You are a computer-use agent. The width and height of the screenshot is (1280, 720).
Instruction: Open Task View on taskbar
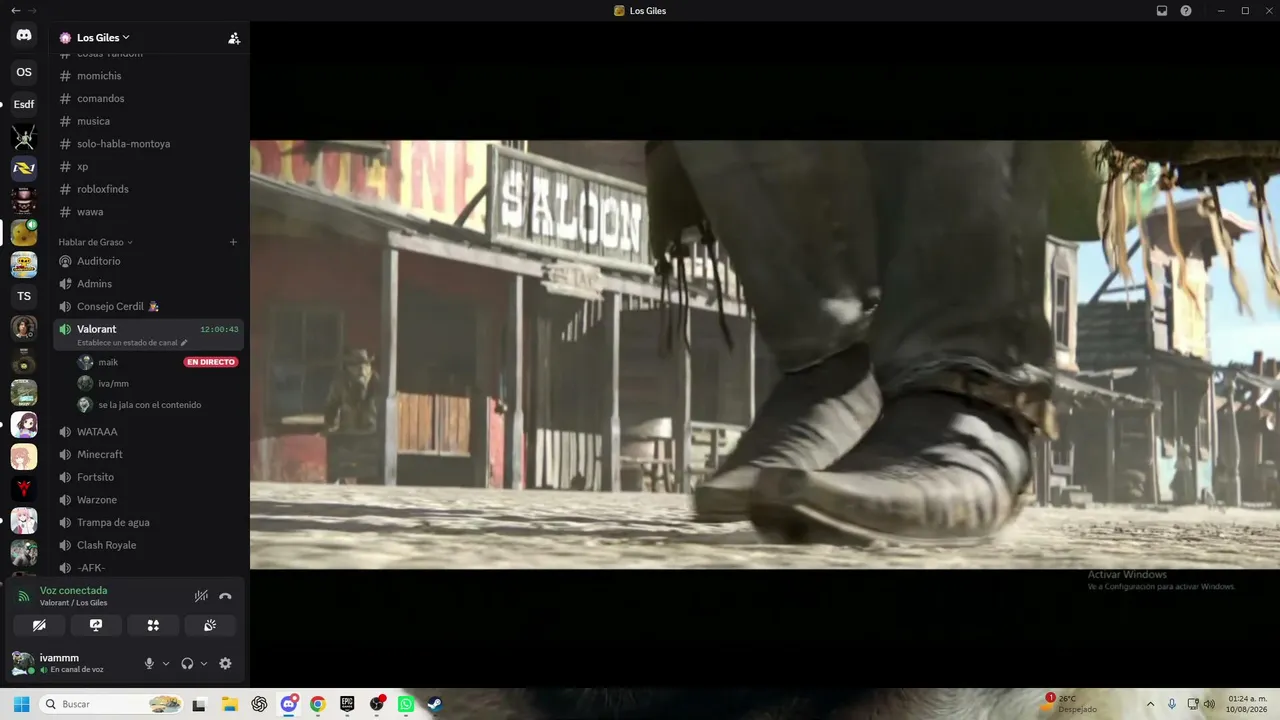click(199, 704)
